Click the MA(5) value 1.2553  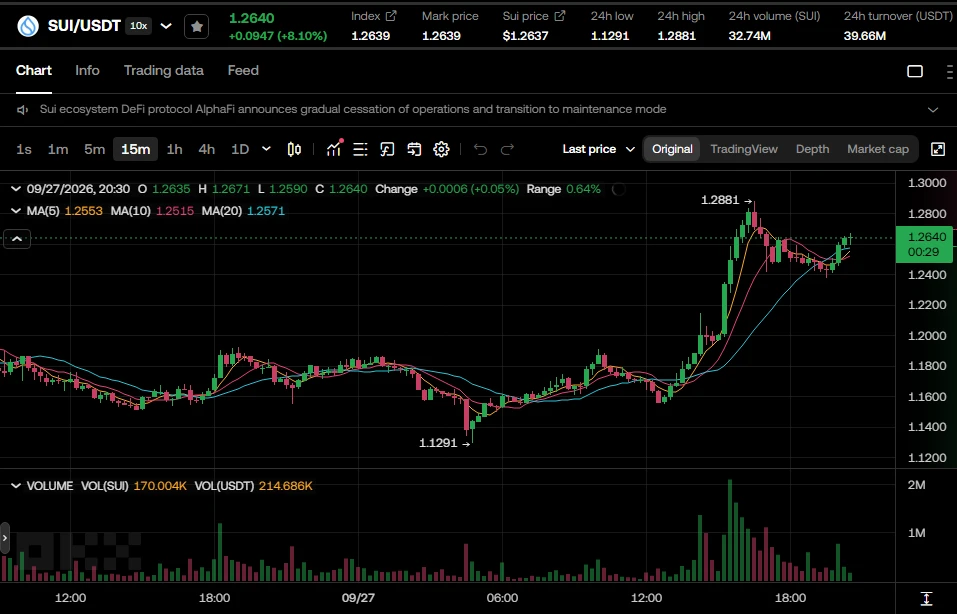pyautogui.click(x=84, y=211)
